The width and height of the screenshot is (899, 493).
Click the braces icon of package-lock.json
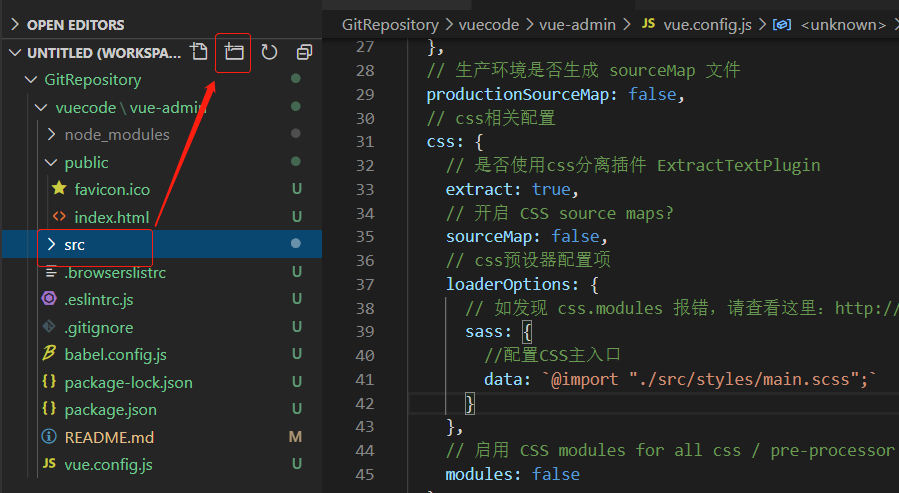[49, 381]
